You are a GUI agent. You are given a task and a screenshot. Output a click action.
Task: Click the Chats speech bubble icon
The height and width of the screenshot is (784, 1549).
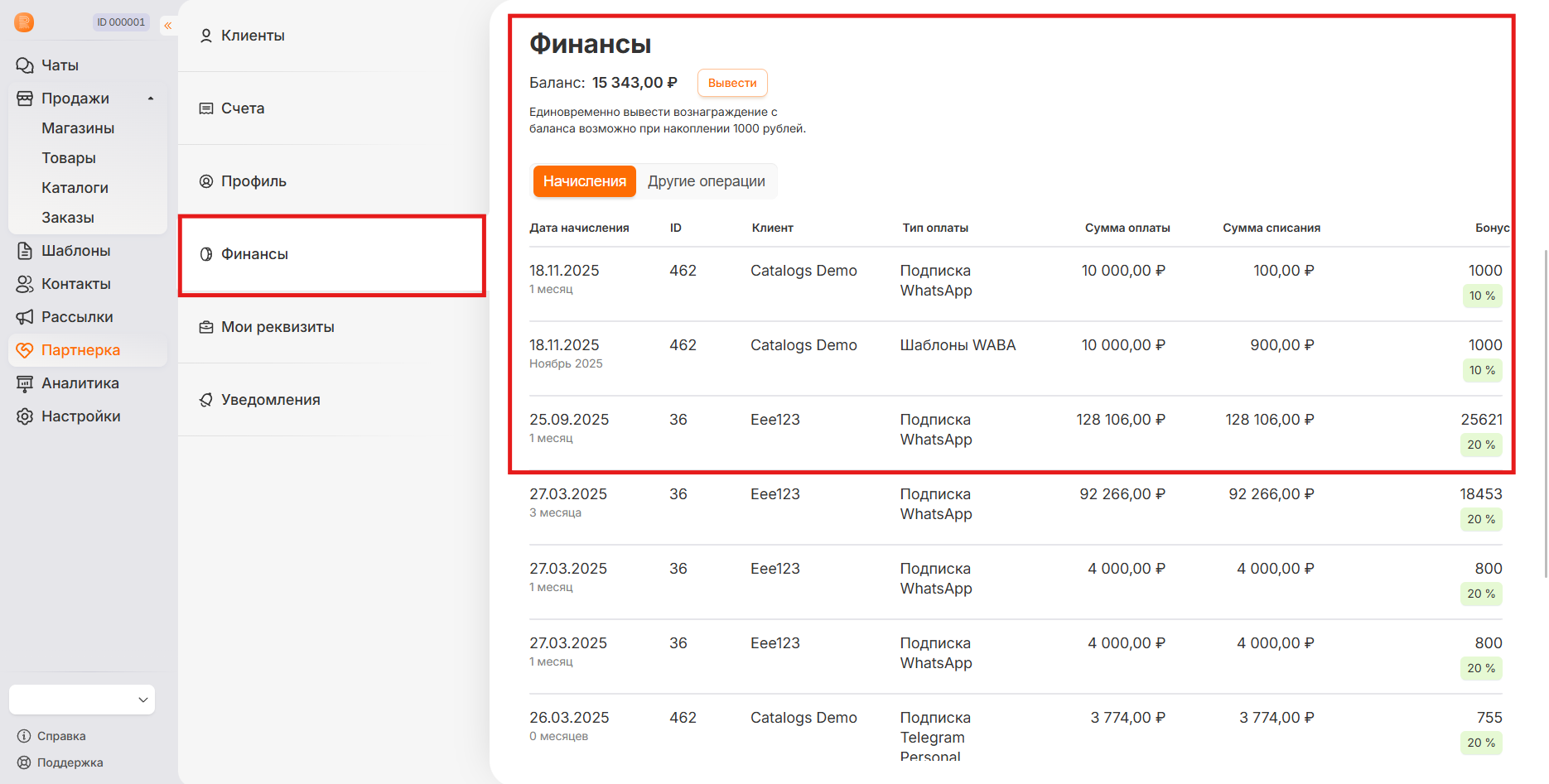point(25,65)
